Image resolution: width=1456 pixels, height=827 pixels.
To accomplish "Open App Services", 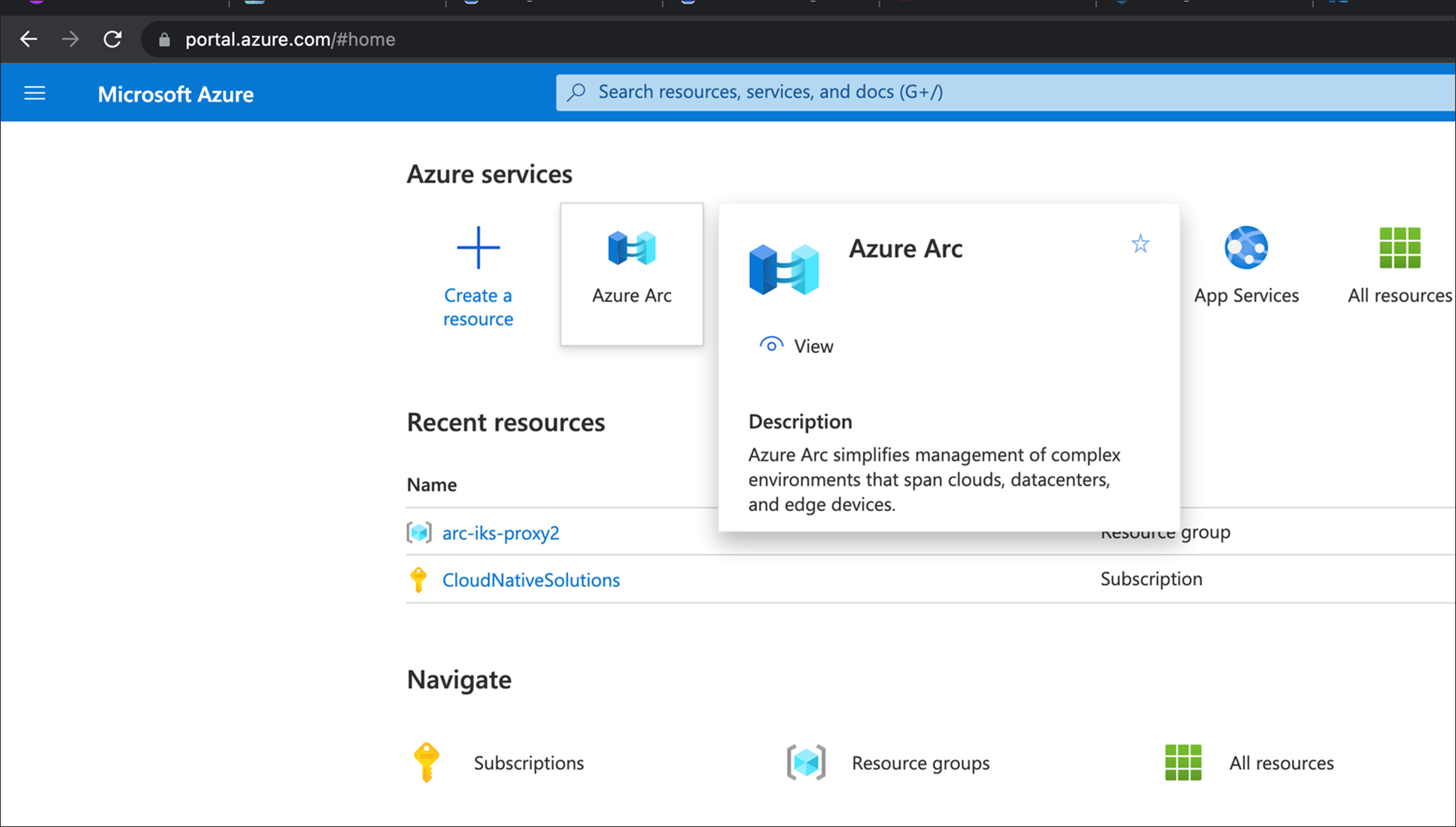I will (x=1245, y=263).
